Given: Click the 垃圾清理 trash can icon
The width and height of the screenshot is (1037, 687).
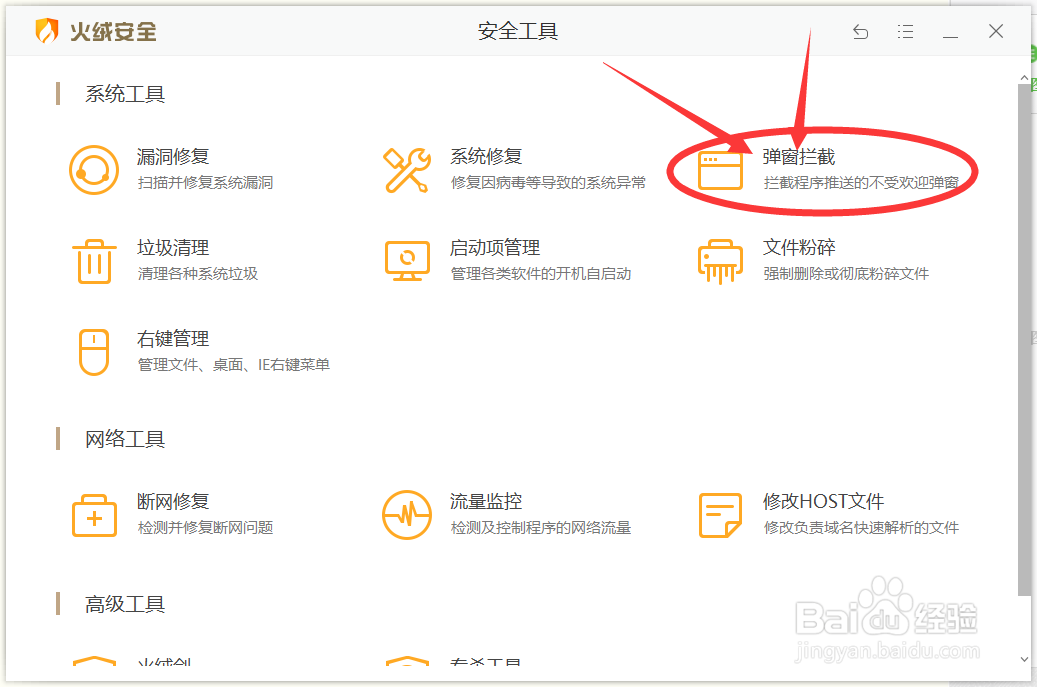Looking at the screenshot, I should pyautogui.click(x=94, y=261).
